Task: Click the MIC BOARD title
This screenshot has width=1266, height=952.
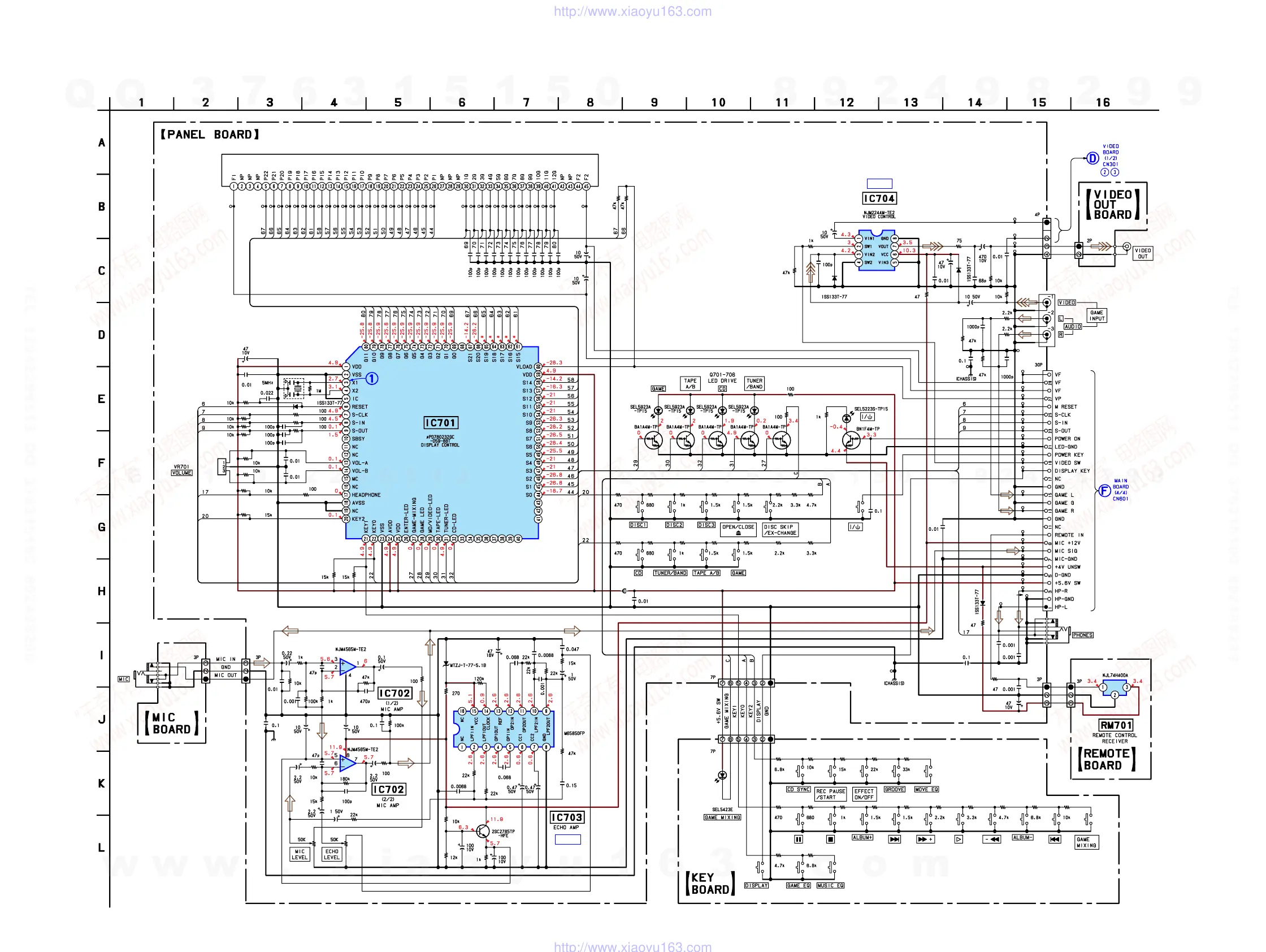Action: tap(172, 724)
